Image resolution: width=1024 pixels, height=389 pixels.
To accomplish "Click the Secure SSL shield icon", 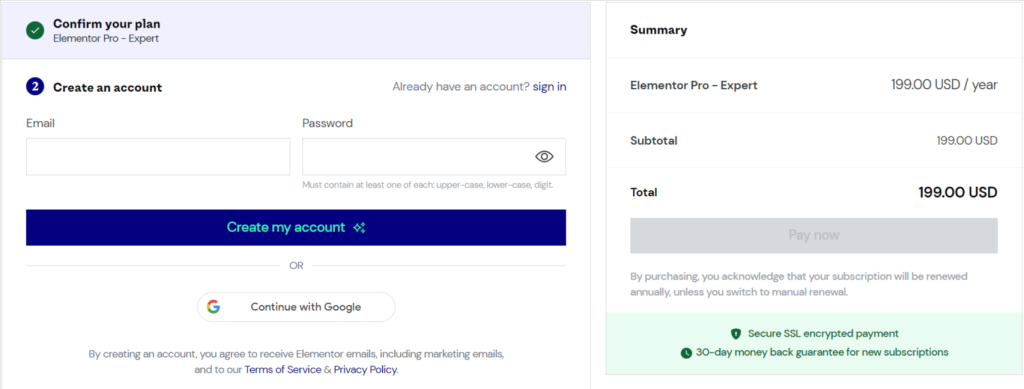I will point(736,334).
